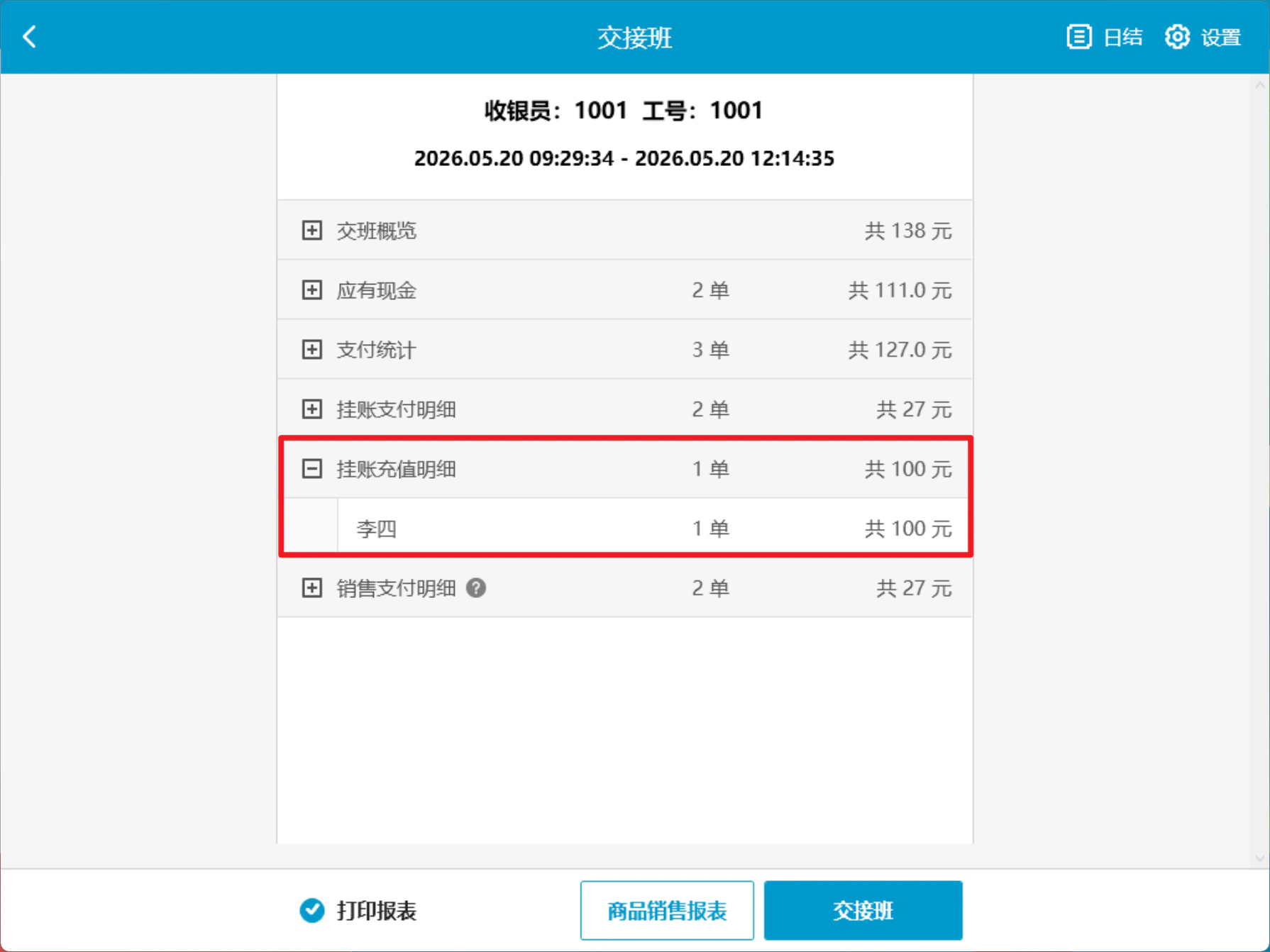Open the 日结 daily settlement icon

coord(1079,37)
